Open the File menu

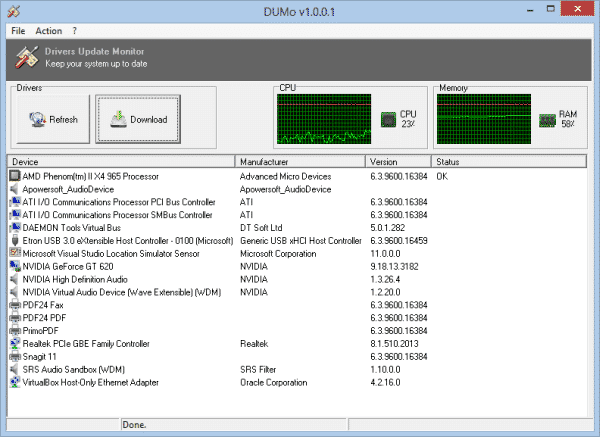(x=18, y=31)
